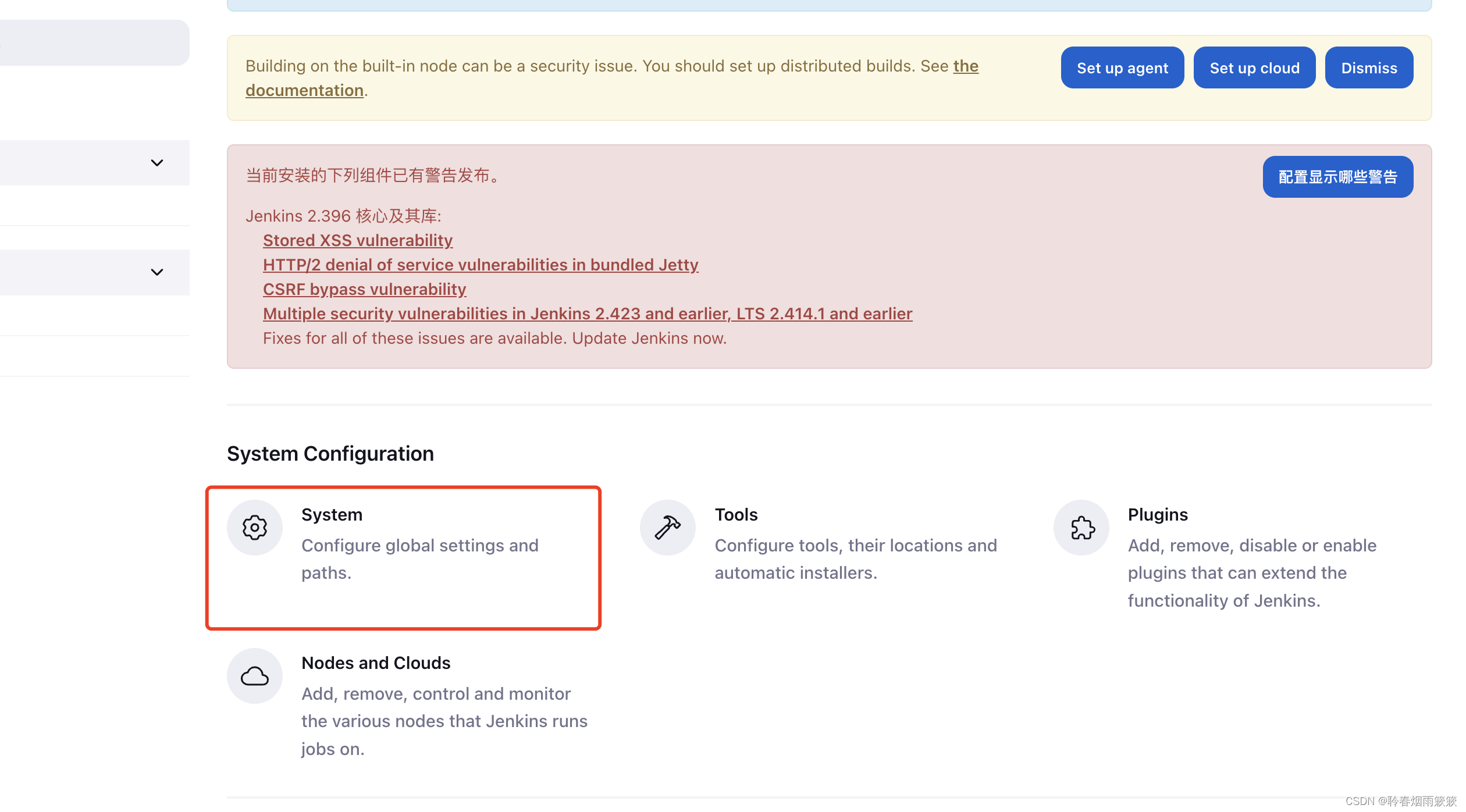Click 'Add, remove, disable or enable plugins' description

[x=1252, y=573]
